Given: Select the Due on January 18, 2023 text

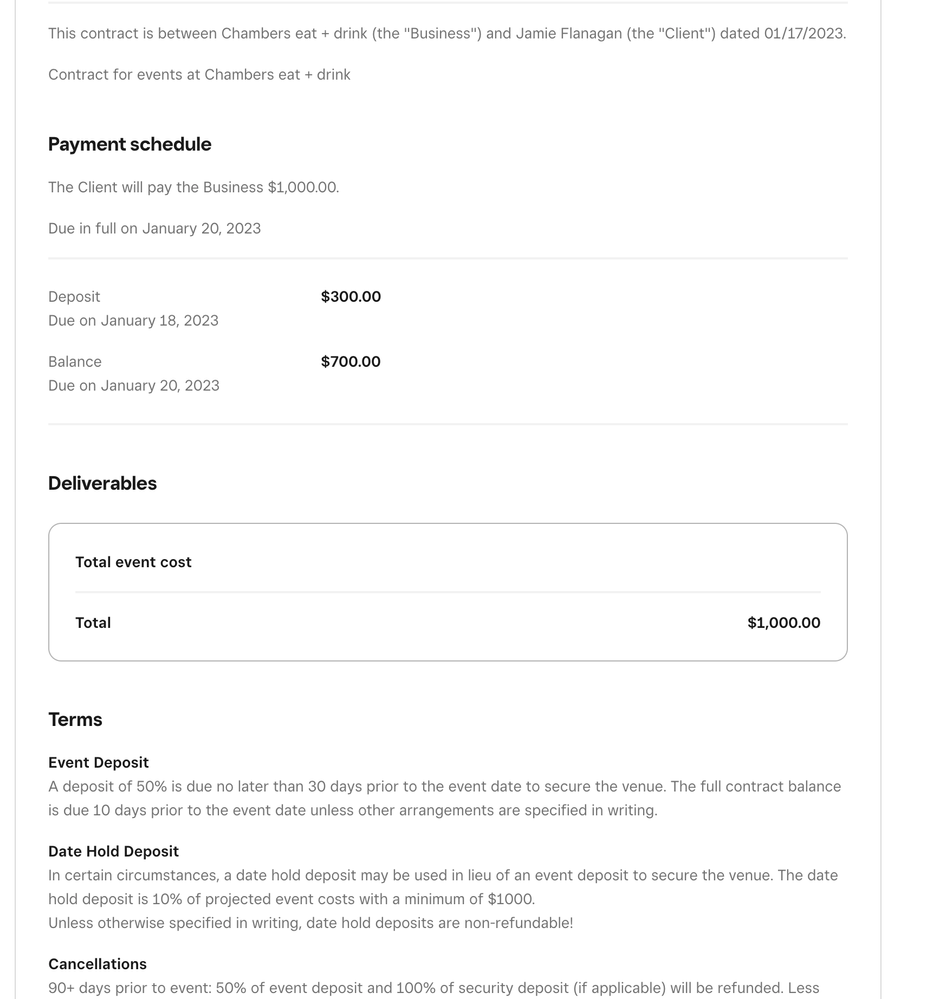Looking at the screenshot, I should [133, 321].
